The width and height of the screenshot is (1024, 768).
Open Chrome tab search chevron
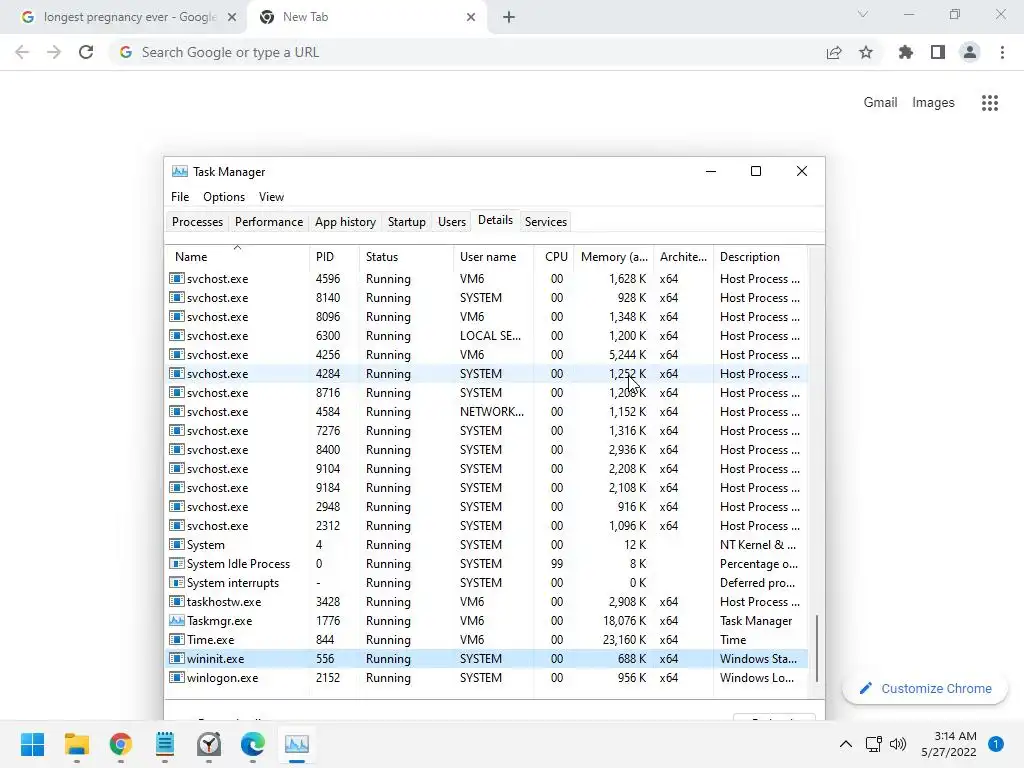(863, 14)
